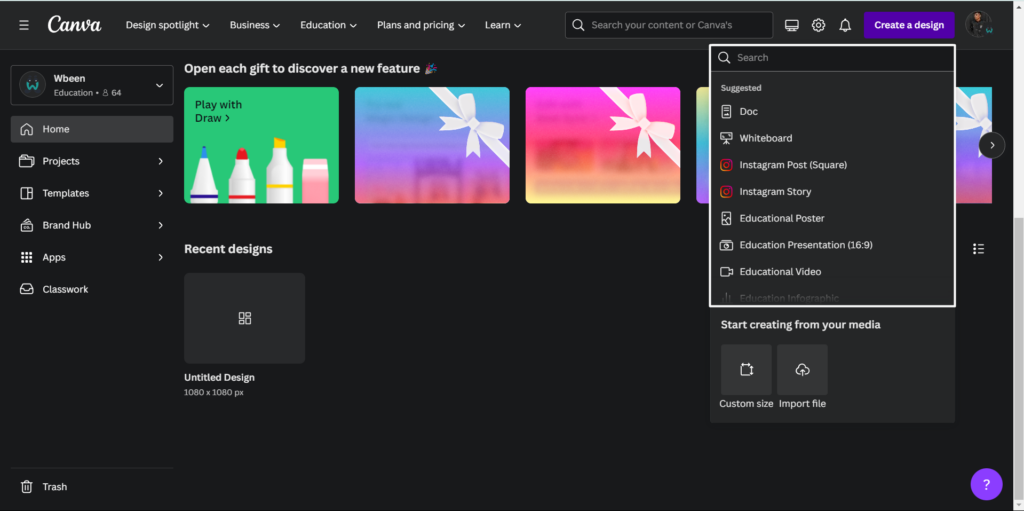Viewport: 1024px width, 511px height.
Task: Select Instagram Story option
Action: (x=832, y=192)
